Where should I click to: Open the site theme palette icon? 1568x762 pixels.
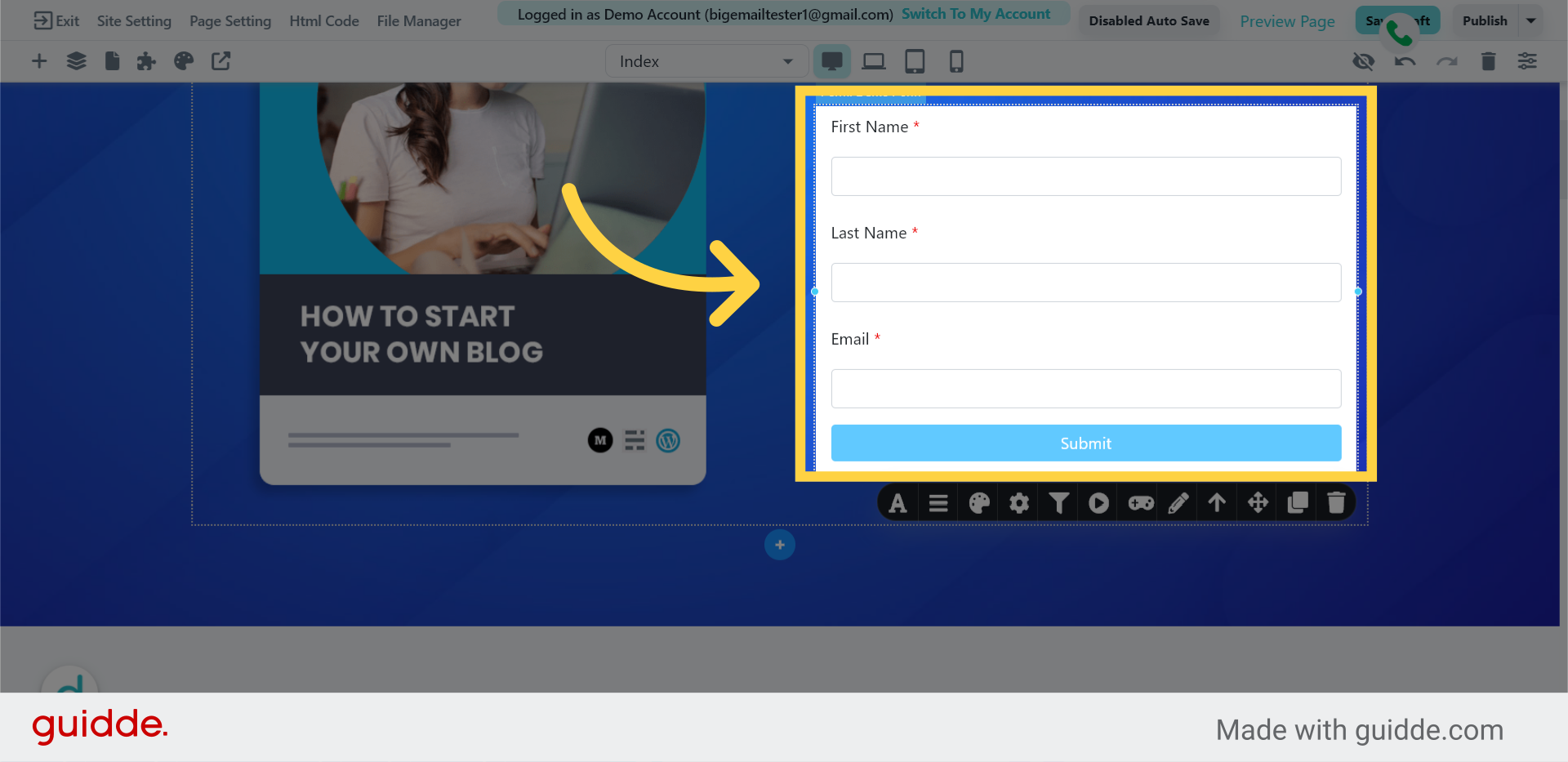tap(184, 61)
